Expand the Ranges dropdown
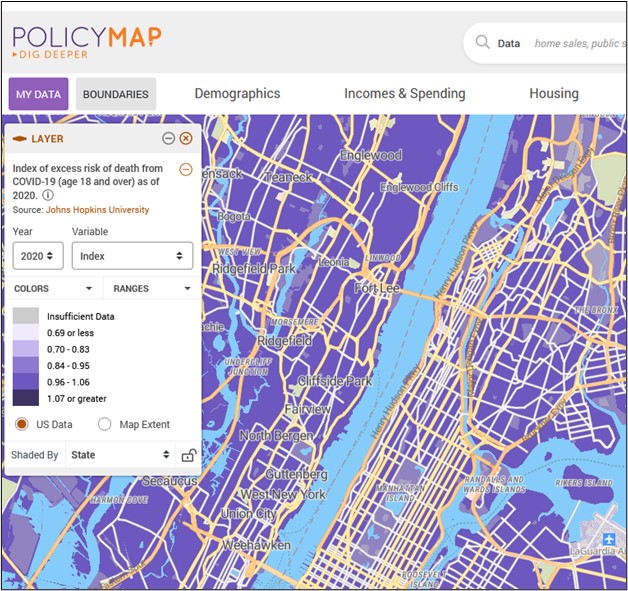 (x=151, y=288)
